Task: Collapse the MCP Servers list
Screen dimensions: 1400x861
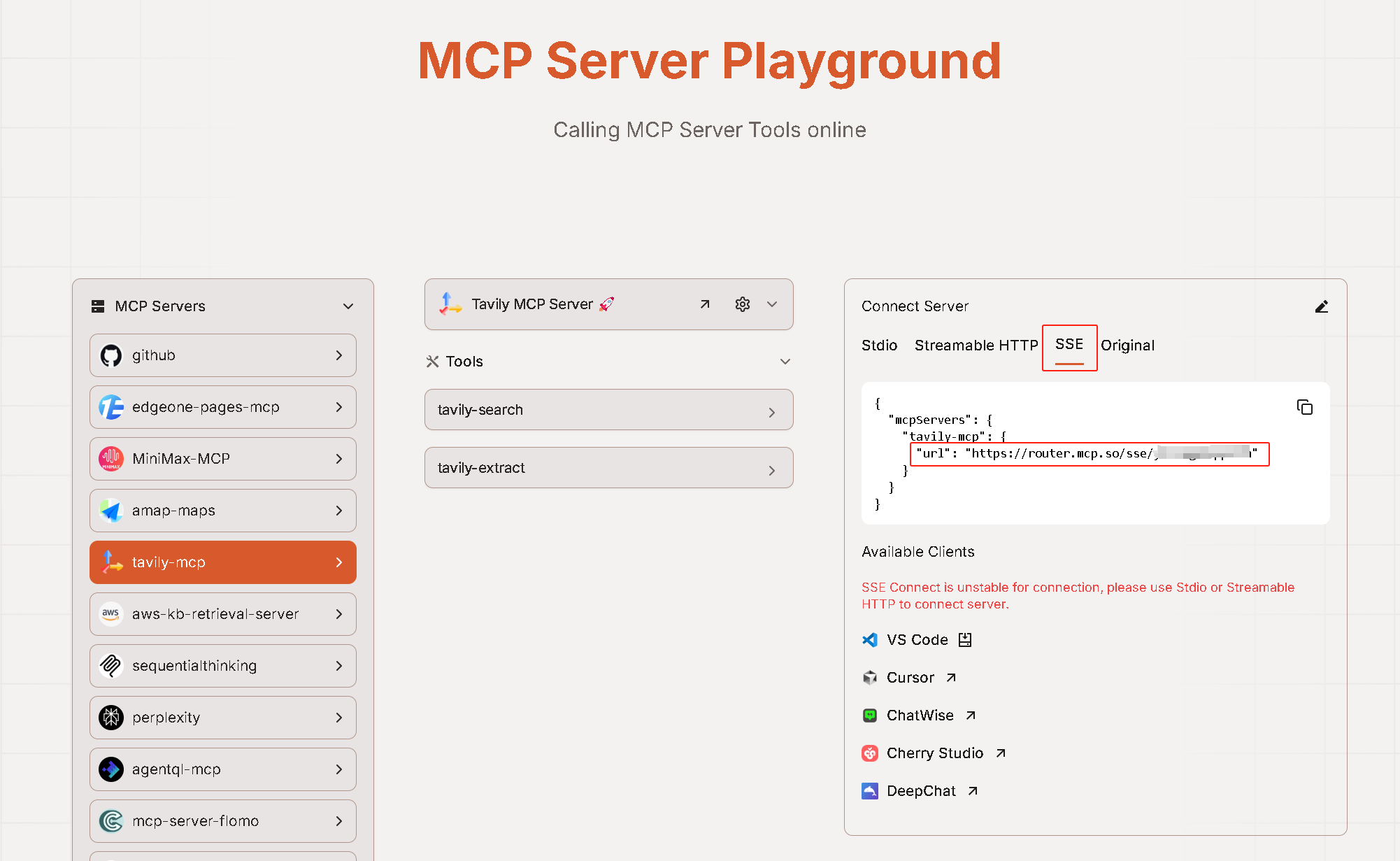Action: point(348,306)
